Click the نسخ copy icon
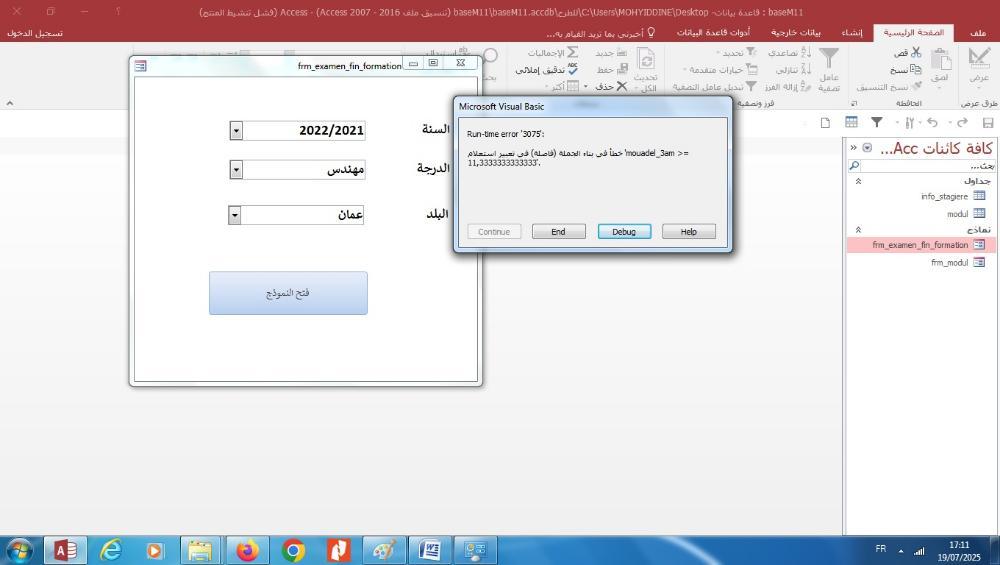The image size is (1000, 565). [x=915, y=69]
